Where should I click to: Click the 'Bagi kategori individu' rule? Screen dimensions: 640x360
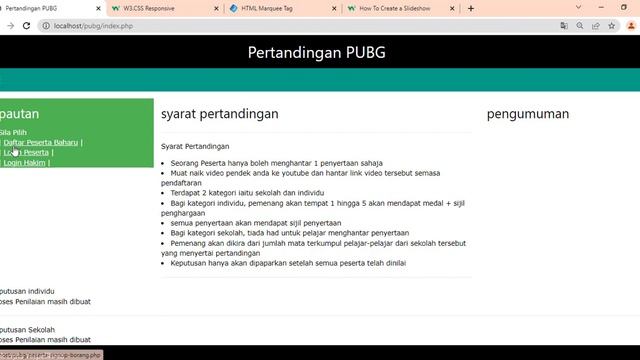coord(313,208)
